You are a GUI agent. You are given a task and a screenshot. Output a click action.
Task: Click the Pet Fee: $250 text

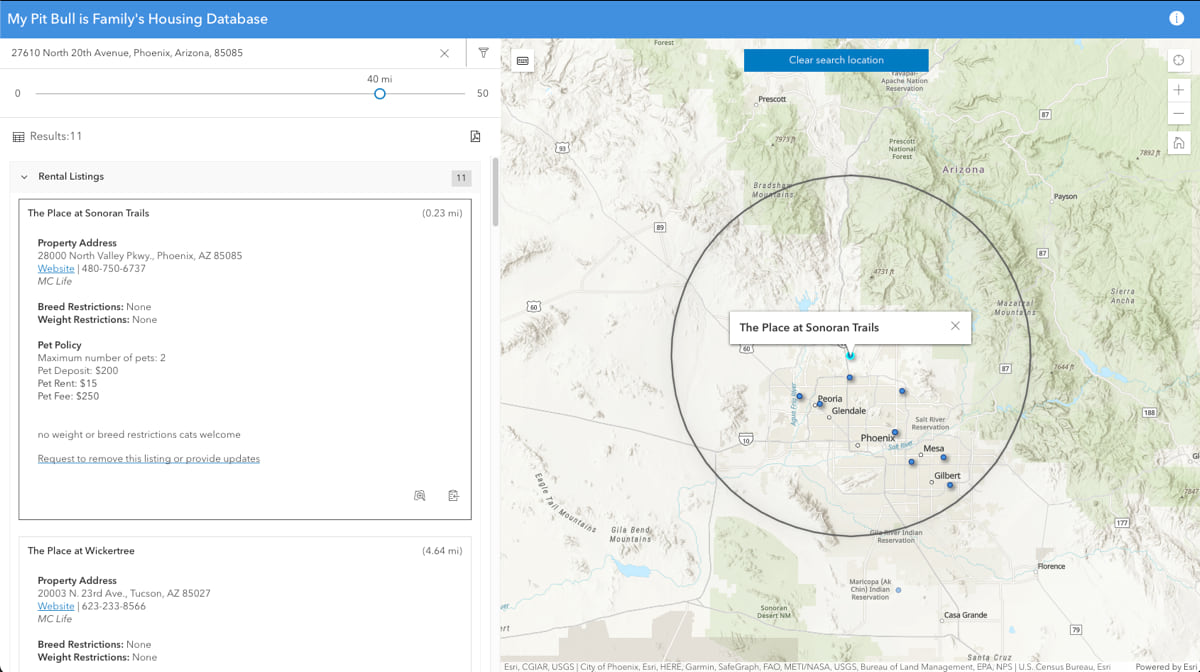(68, 396)
